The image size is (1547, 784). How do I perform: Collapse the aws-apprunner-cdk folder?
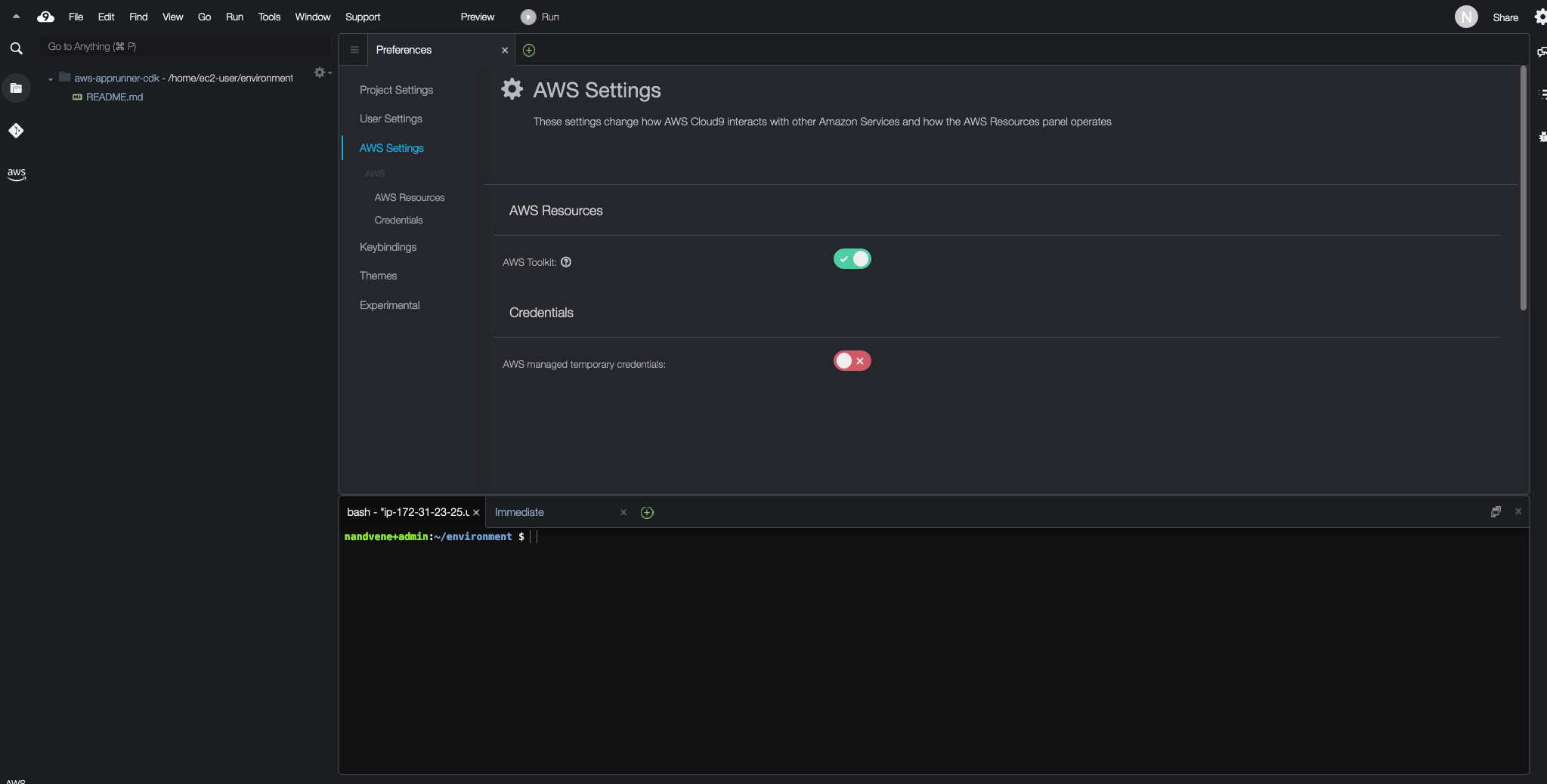point(51,79)
